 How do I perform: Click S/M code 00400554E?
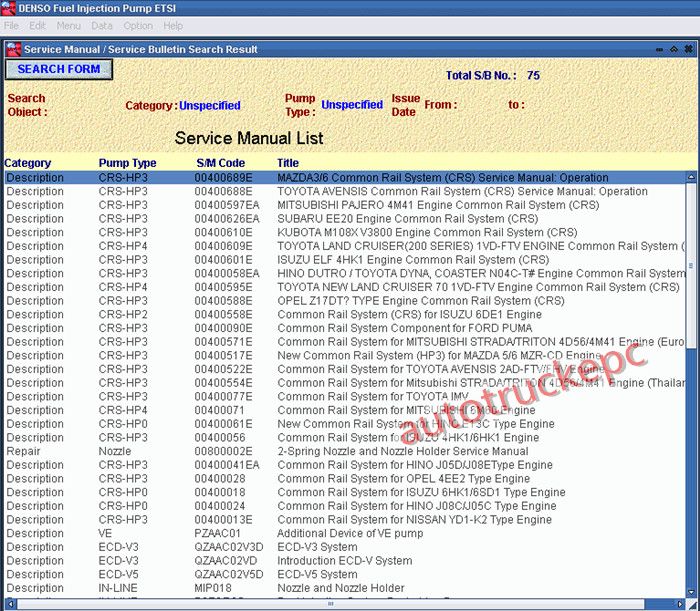223,383
